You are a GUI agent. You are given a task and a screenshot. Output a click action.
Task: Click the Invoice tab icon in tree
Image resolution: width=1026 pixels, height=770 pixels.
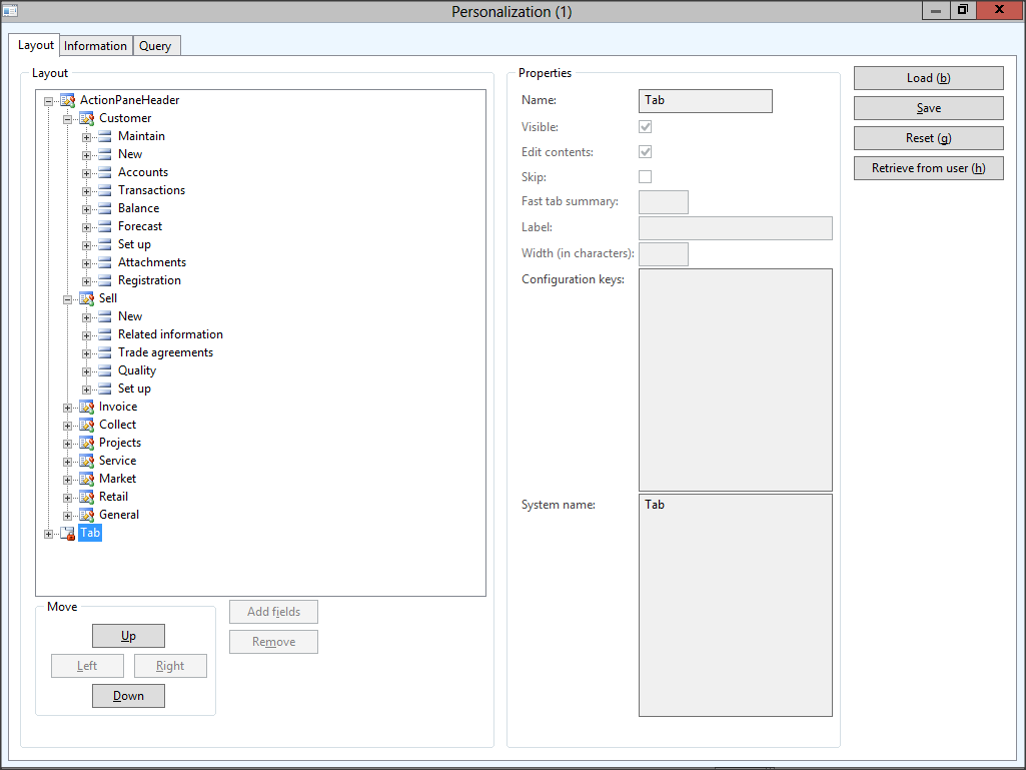pyautogui.click(x=86, y=407)
